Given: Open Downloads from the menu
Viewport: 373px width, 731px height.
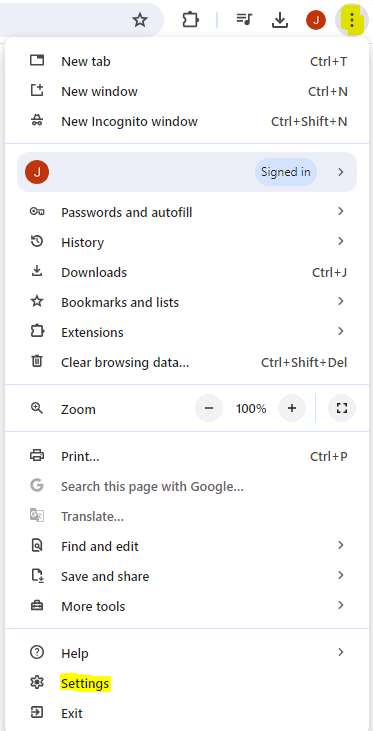Looking at the screenshot, I should tap(186, 272).
